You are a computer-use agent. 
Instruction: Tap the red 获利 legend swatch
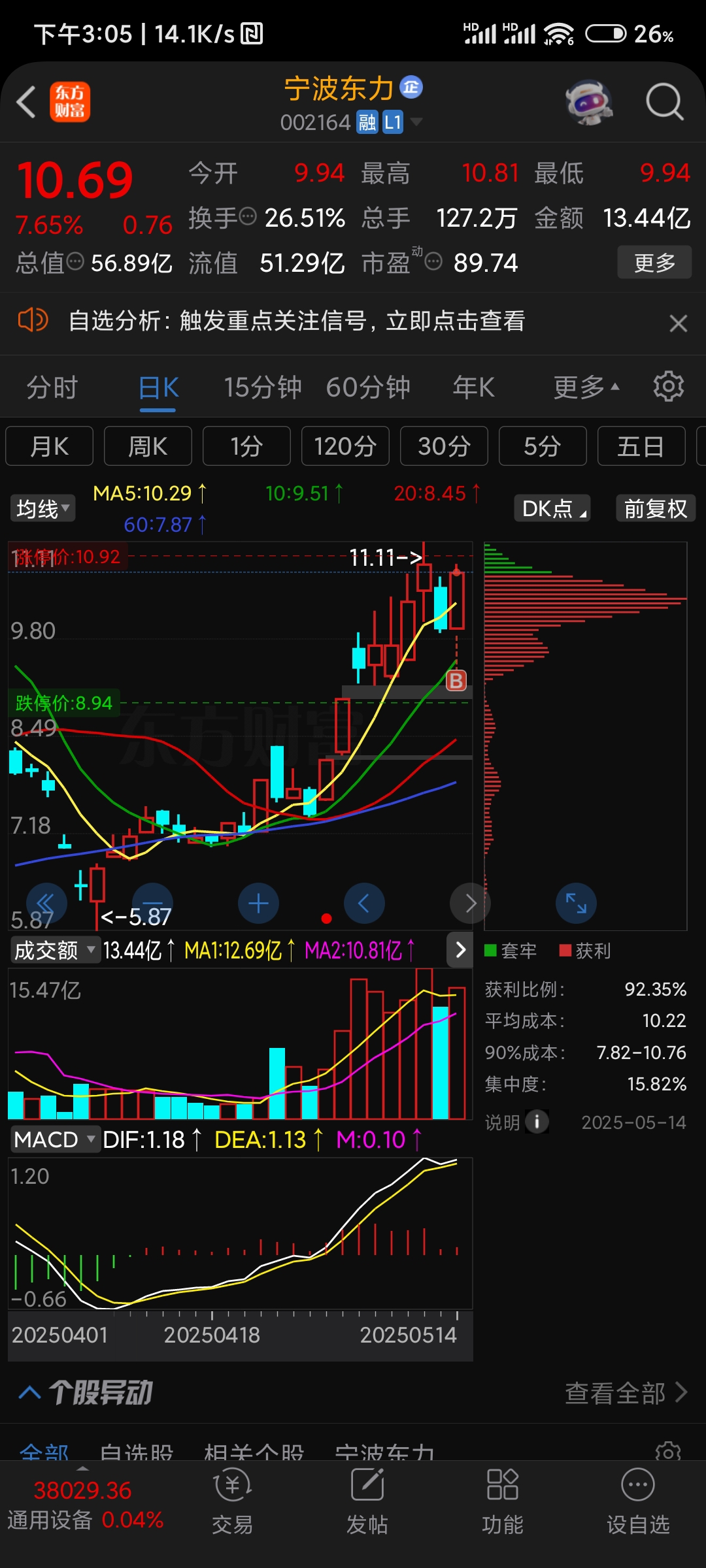click(565, 950)
